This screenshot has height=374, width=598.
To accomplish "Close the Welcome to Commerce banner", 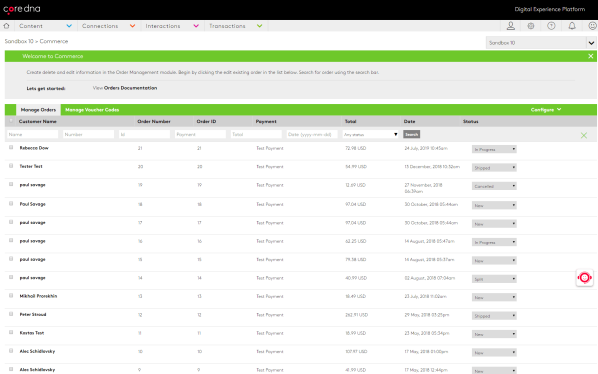I will pos(590,56).
